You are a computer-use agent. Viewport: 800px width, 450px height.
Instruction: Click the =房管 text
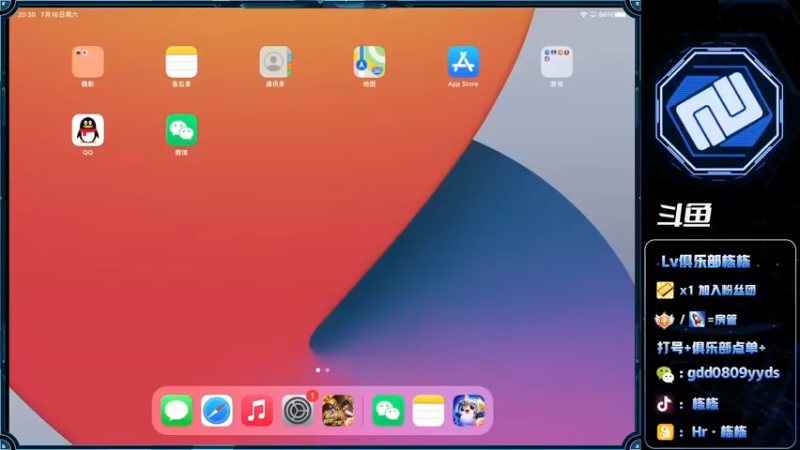[722, 320]
